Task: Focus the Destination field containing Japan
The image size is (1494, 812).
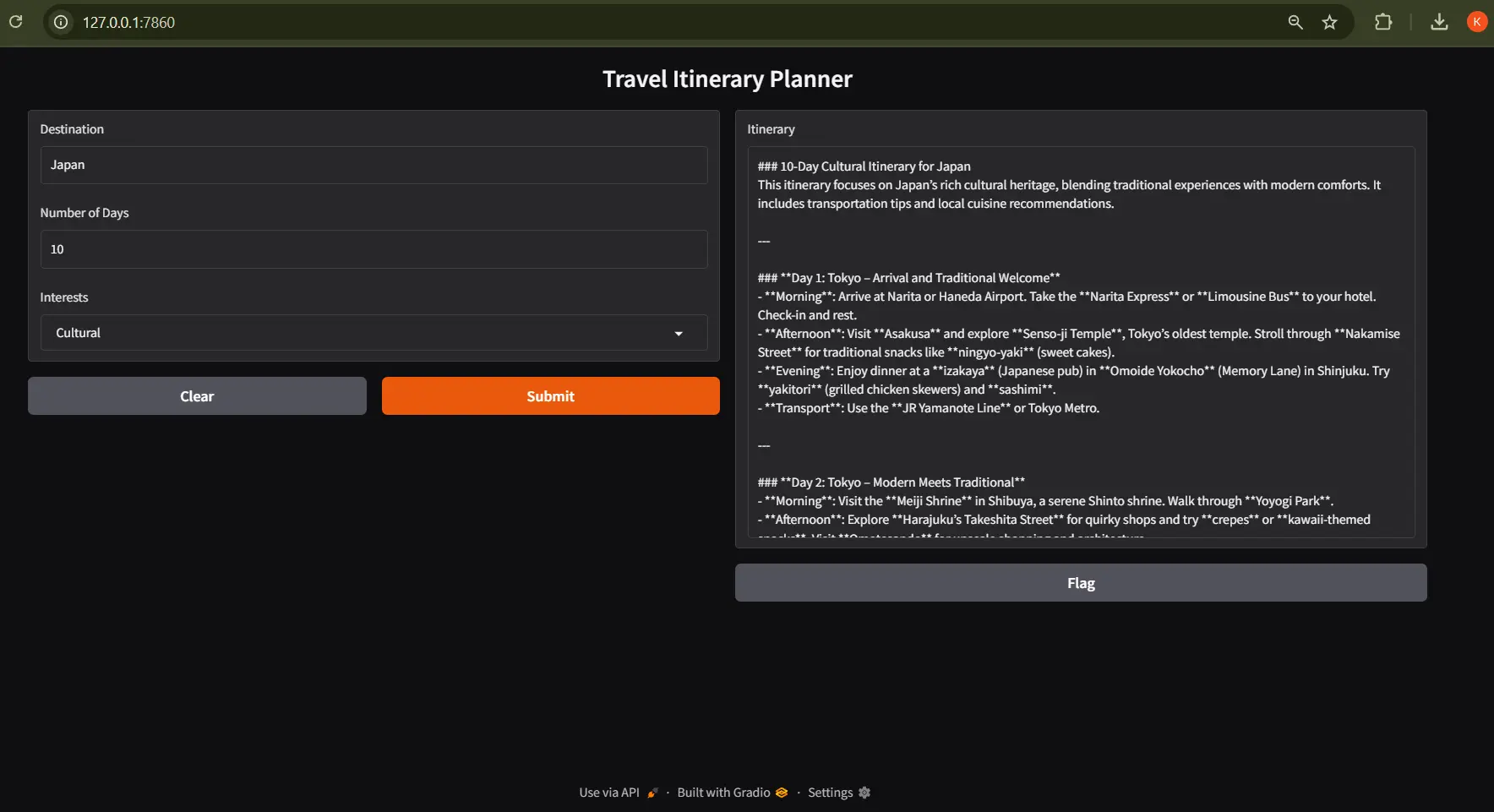Action: coord(373,165)
